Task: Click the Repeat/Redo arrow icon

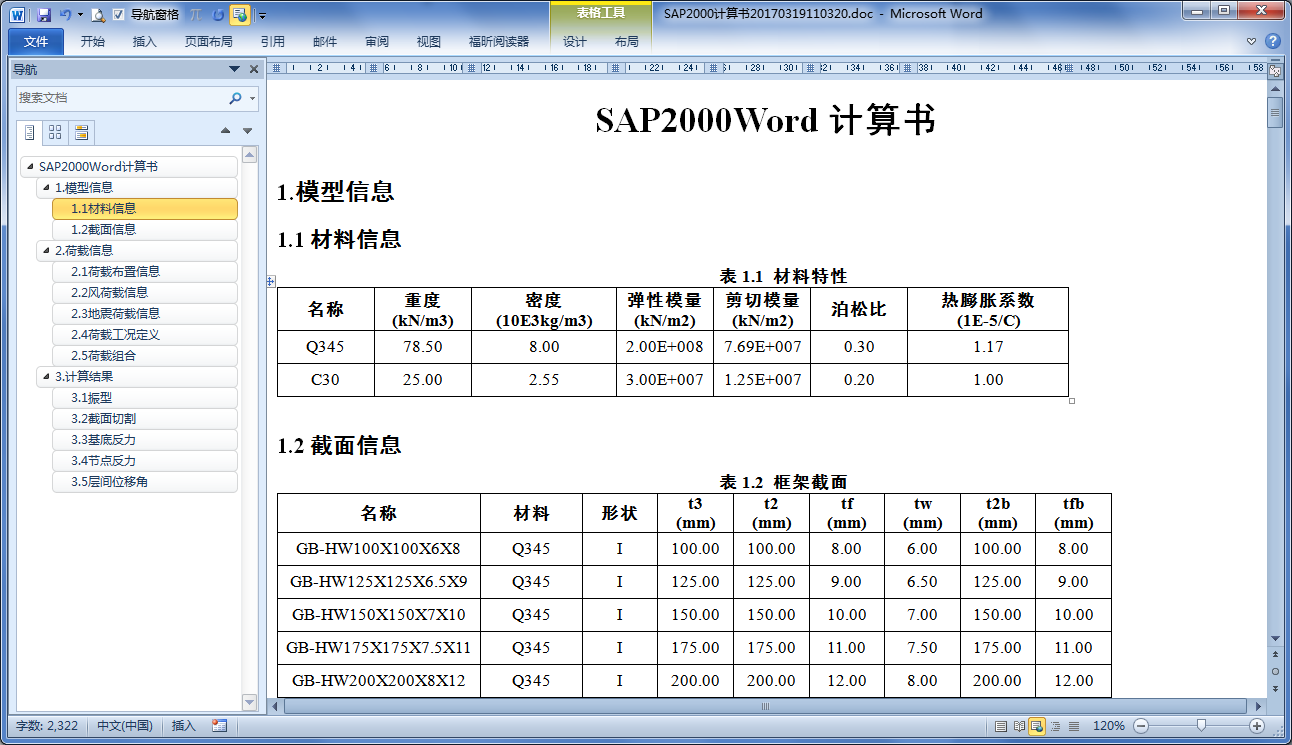Action: coord(218,15)
